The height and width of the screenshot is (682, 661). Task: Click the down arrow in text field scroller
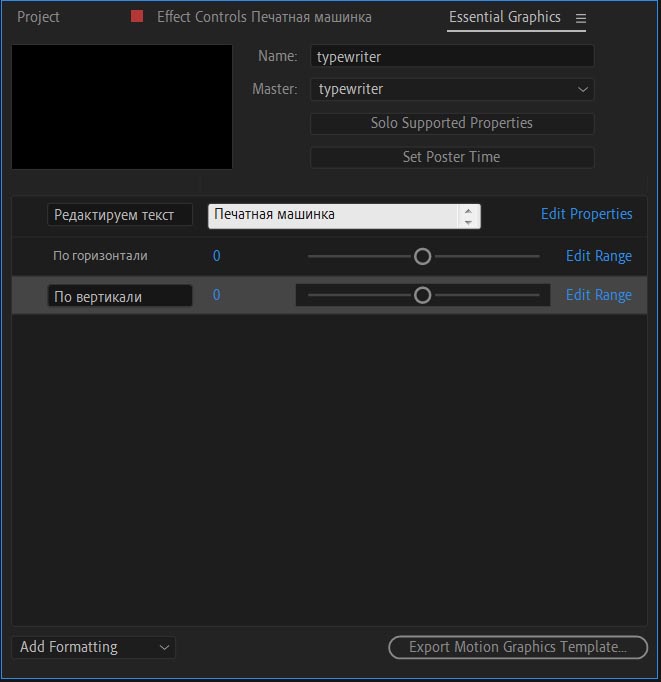coord(468,222)
